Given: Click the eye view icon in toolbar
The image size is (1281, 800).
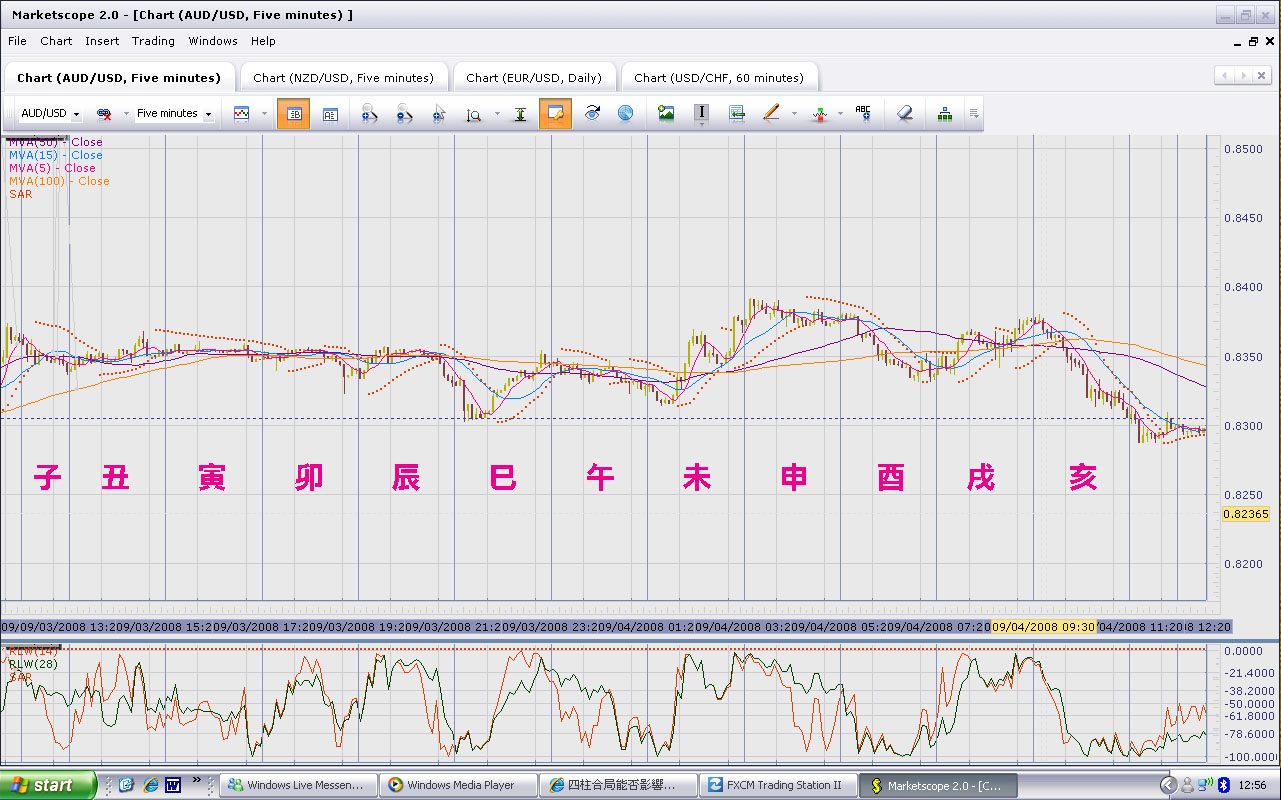Looking at the screenshot, I should [x=592, y=114].
